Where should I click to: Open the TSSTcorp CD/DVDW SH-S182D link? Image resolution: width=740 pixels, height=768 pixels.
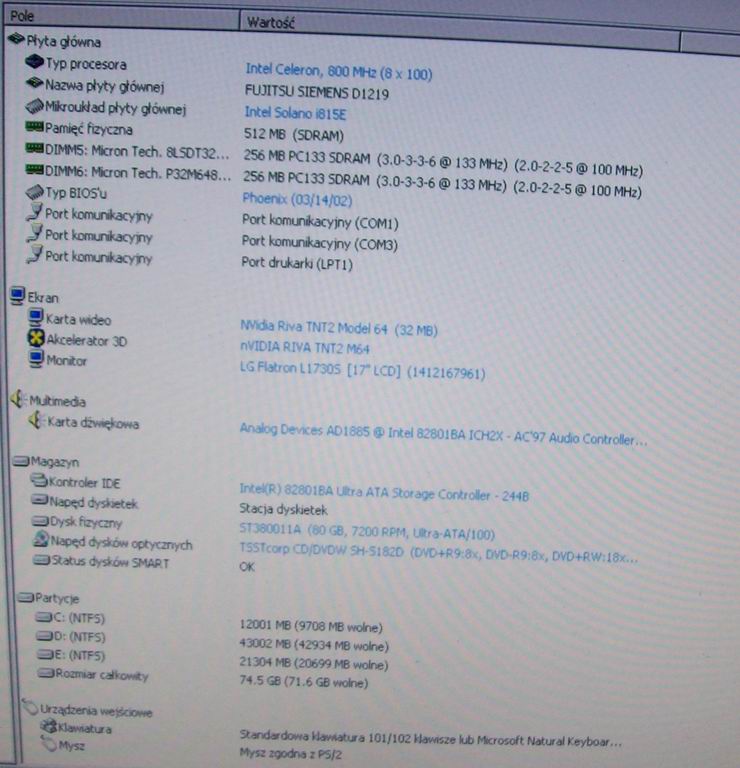point(438,552)
